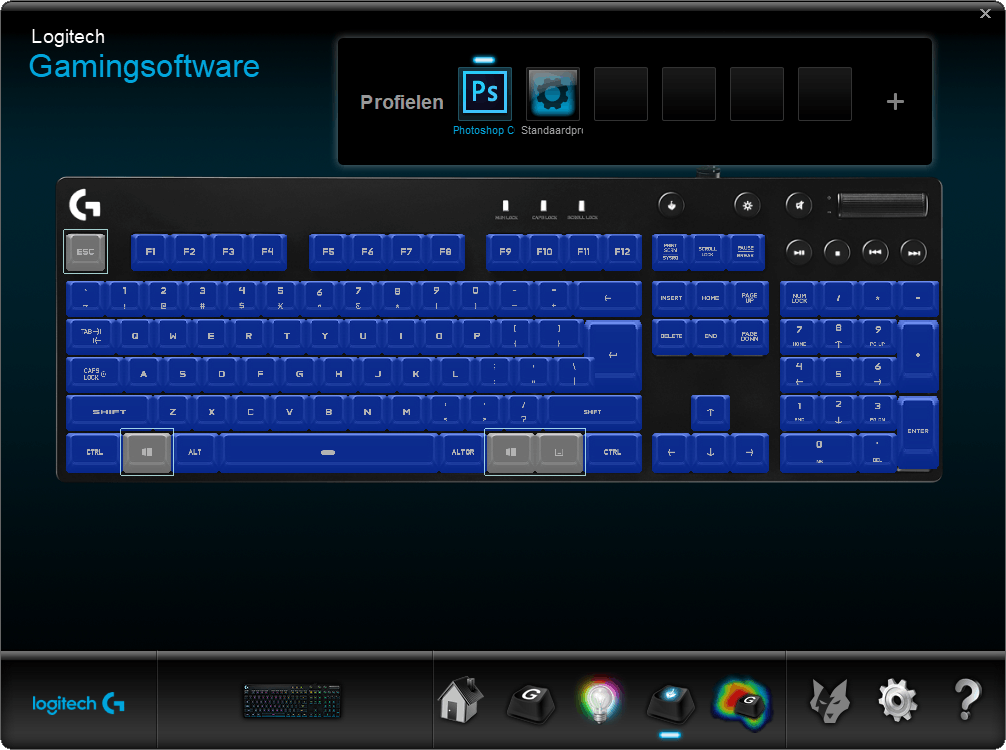Select the Photoshop profile icon
This screenshot has width=1006, height=750.
coord(485,94)
